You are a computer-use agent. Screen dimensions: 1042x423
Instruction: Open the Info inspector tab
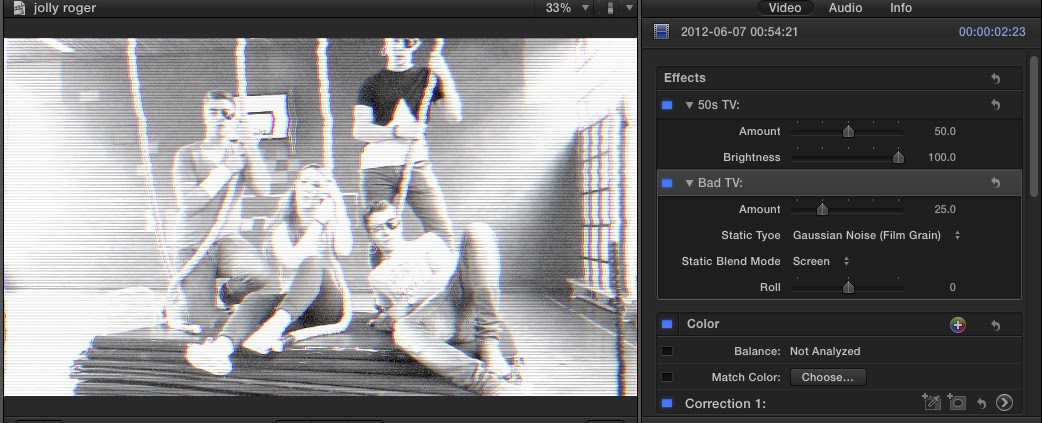coord(900,8)
